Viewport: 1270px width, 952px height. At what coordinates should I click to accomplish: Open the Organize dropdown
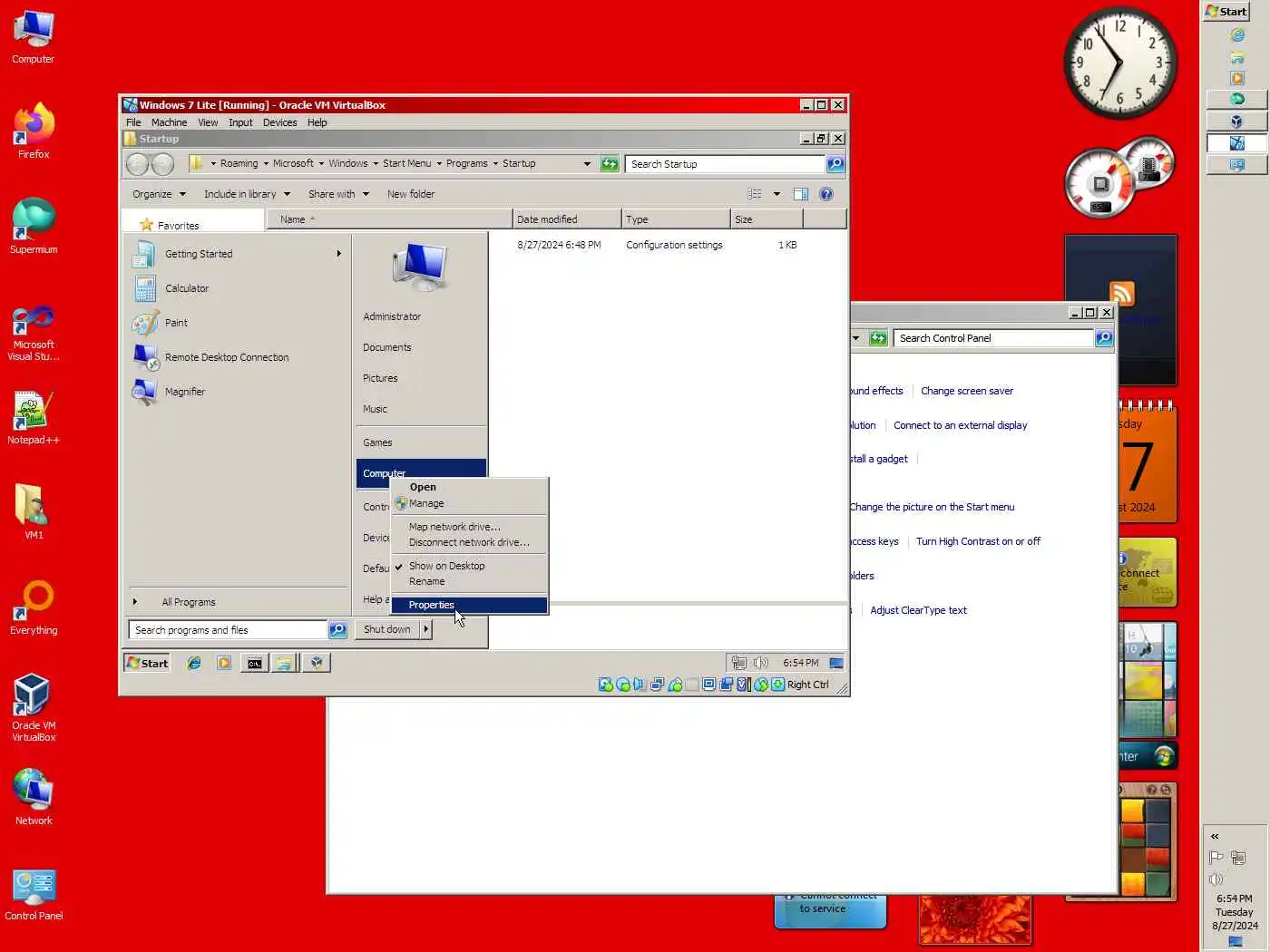(x=159, y=194)
